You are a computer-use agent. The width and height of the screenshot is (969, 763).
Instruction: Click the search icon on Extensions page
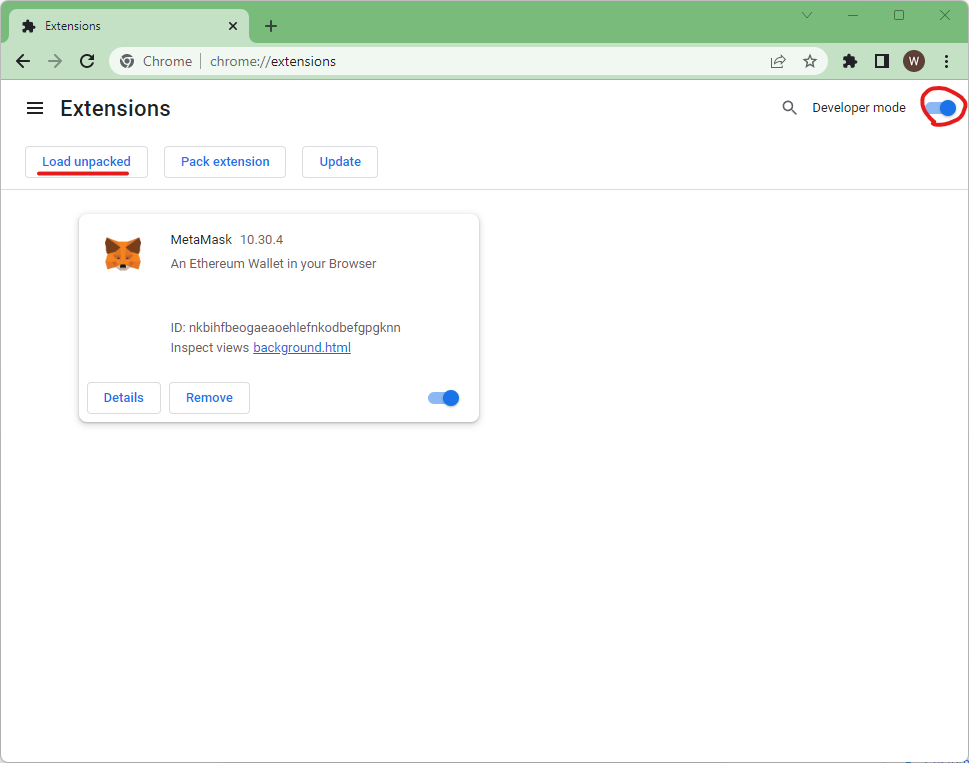pyautogui.click(x=789, y=107)
